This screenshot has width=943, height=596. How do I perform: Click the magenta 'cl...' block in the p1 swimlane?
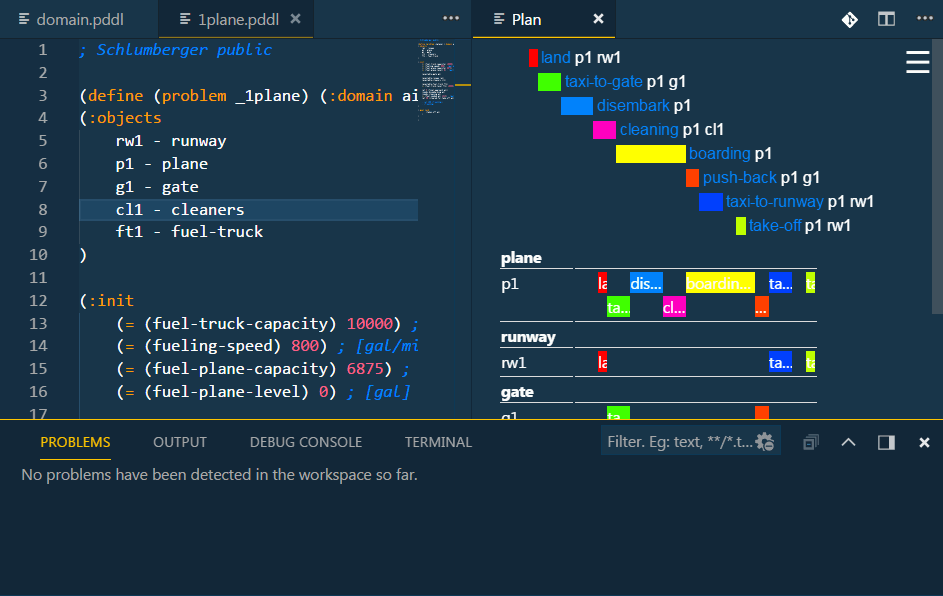click(674, 307)
